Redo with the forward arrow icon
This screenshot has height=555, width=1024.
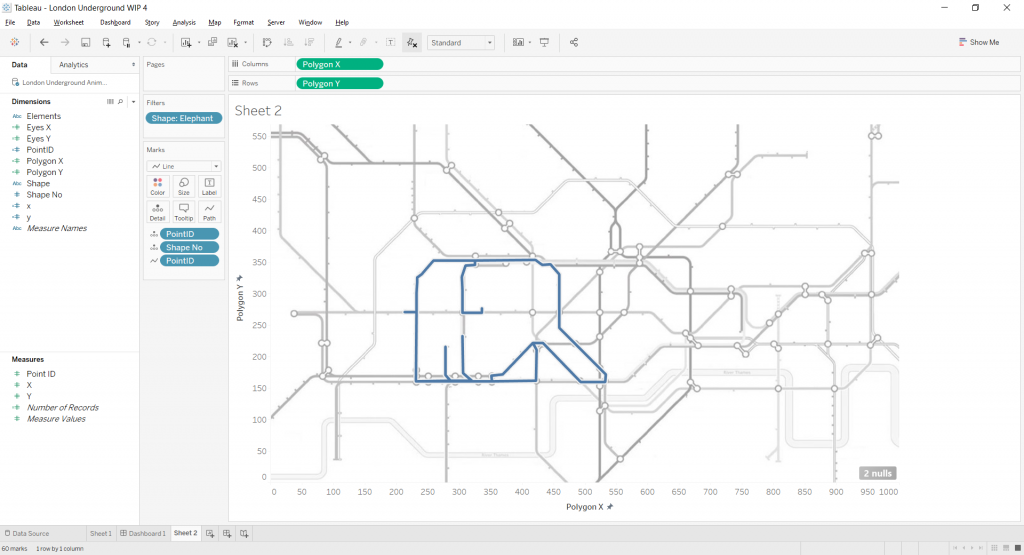tap(65, 42)
